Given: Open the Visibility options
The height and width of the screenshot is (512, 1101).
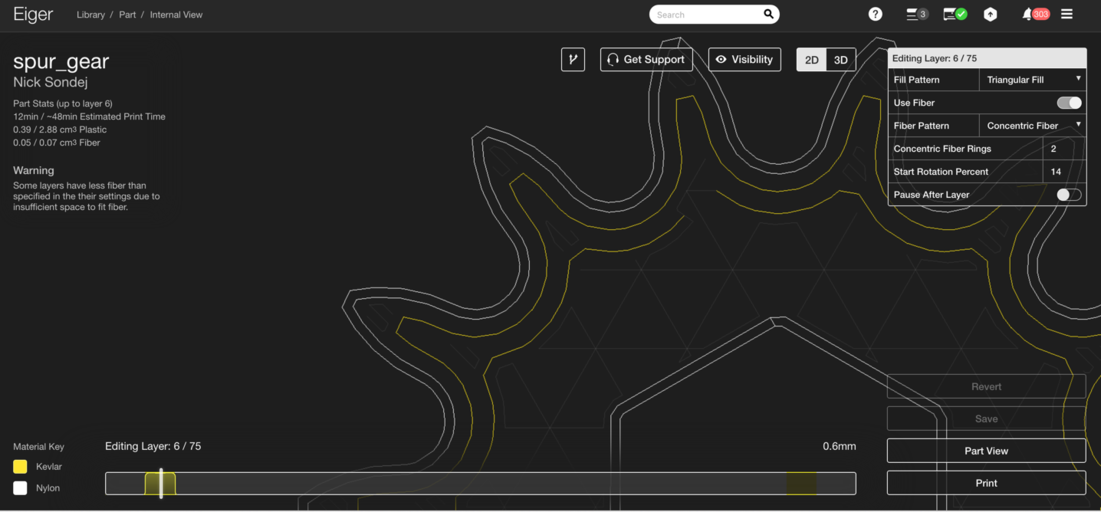Looking at the screenshot, I should [744, 60].
